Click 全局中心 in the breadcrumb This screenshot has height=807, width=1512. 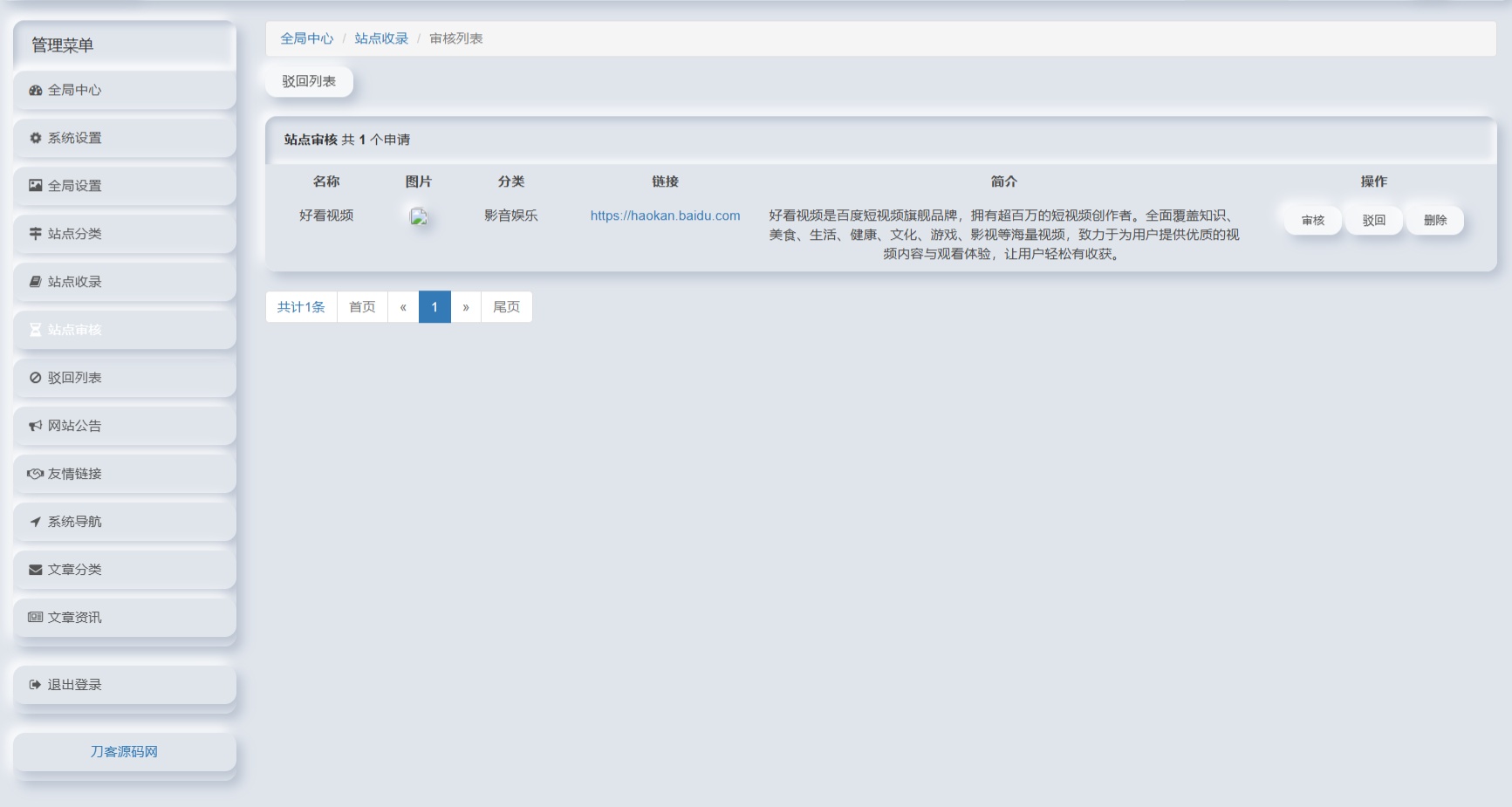point(306,38)
